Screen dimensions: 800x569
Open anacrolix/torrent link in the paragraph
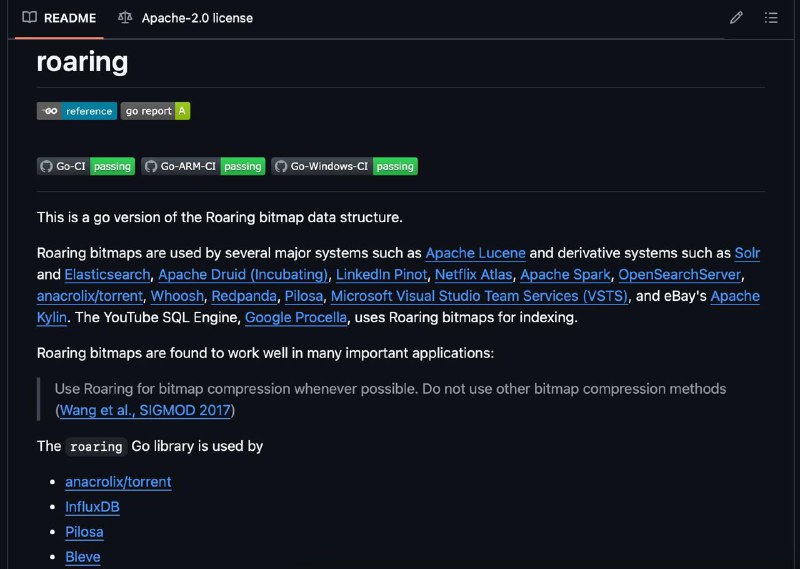click(90, 296)
